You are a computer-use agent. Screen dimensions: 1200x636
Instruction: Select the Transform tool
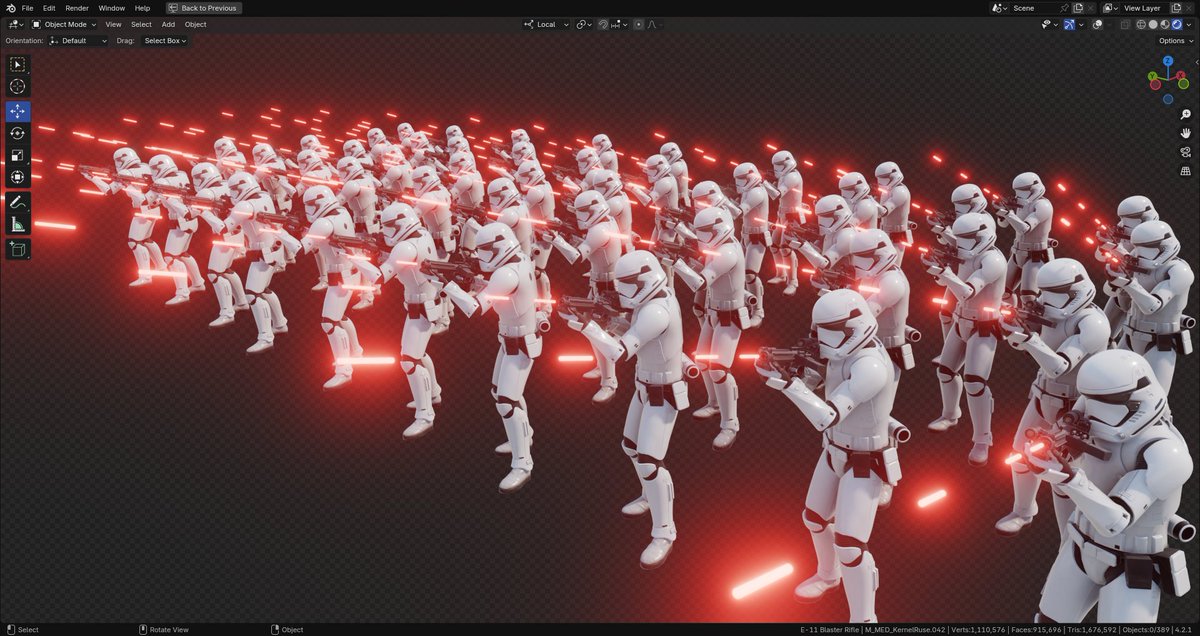[x=18, y=178]
